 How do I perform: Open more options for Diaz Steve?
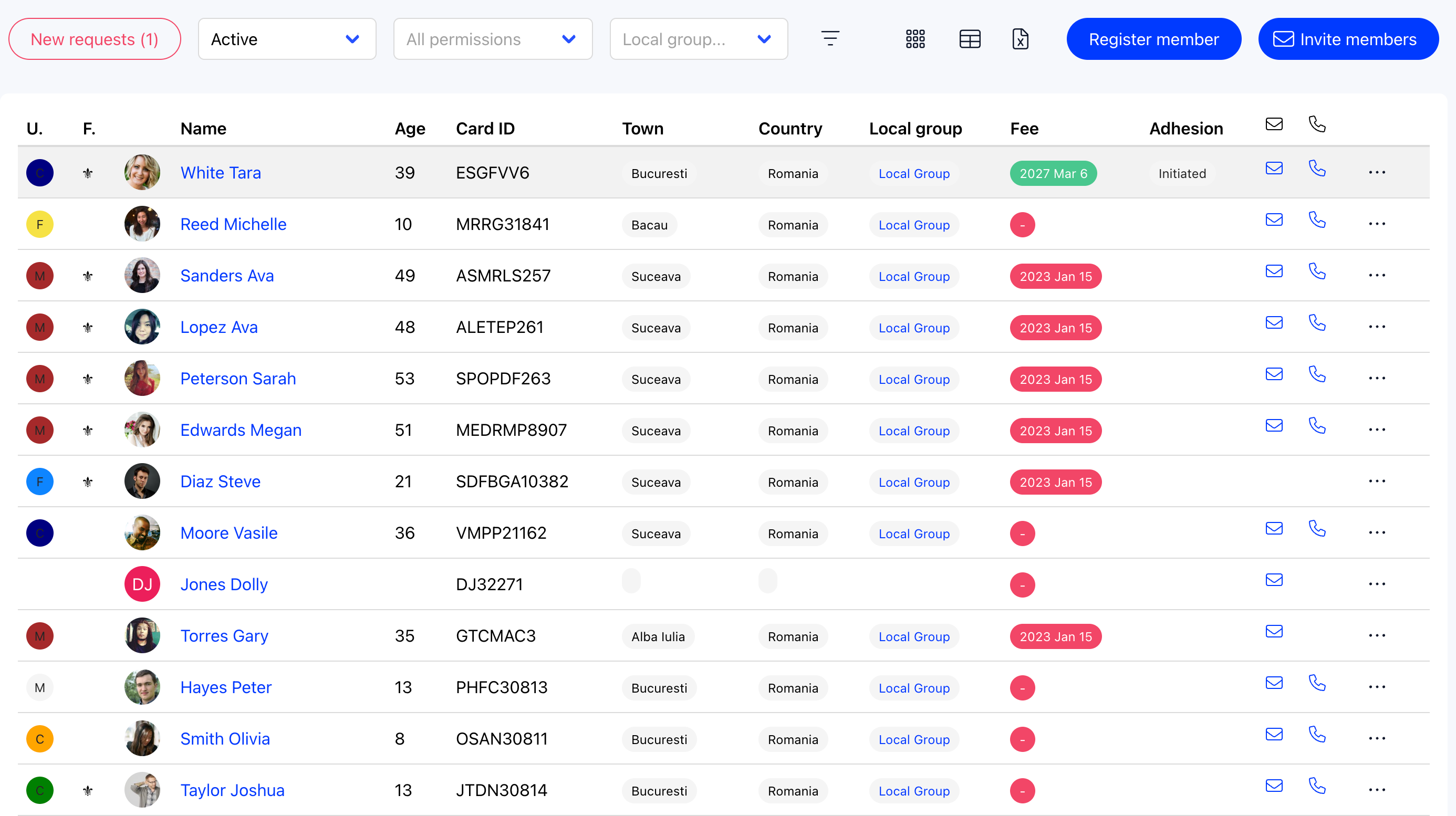pyautogui.click(x=1376, y=482)
